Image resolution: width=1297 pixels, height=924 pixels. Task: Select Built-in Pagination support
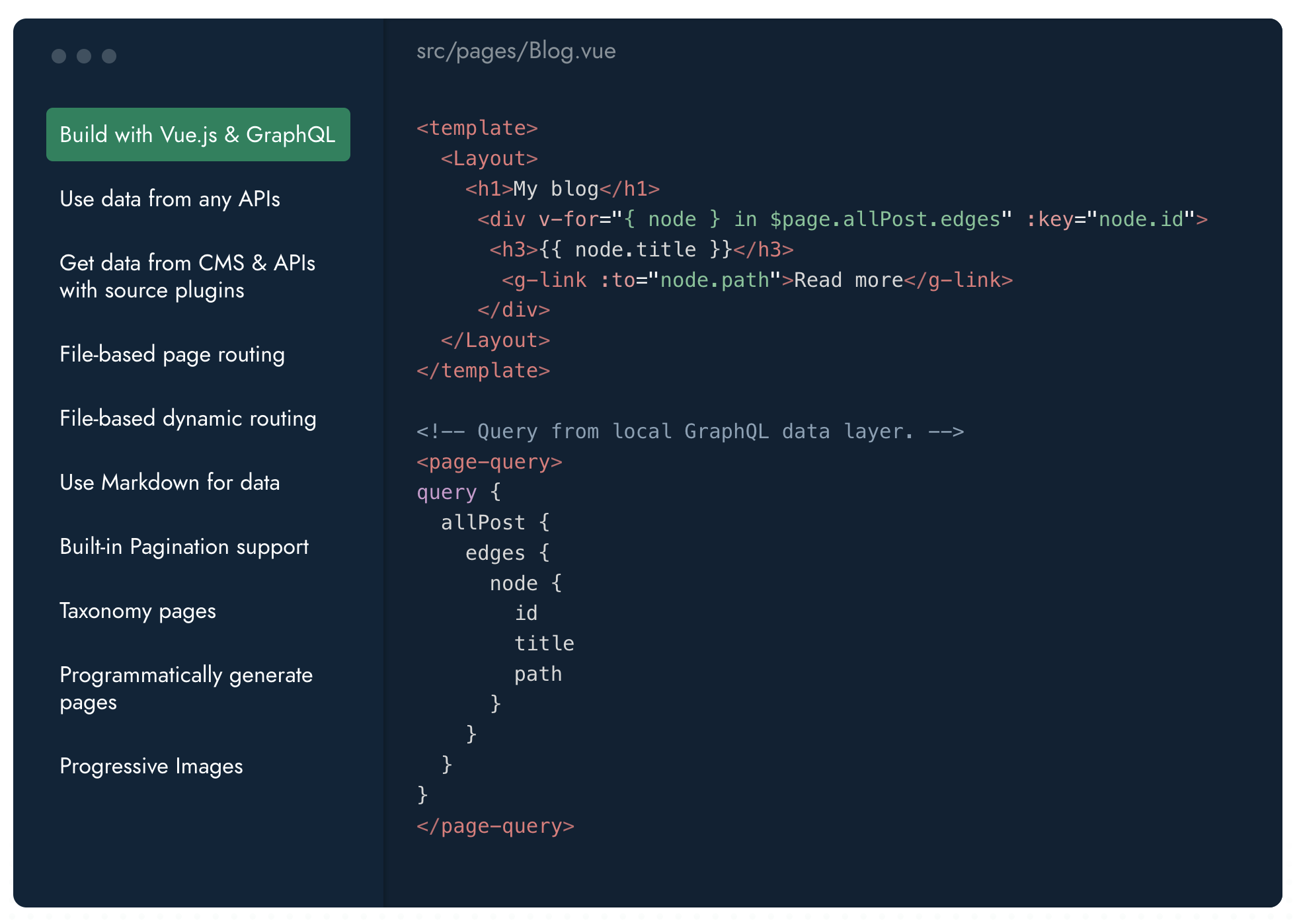tap(184, 547)
